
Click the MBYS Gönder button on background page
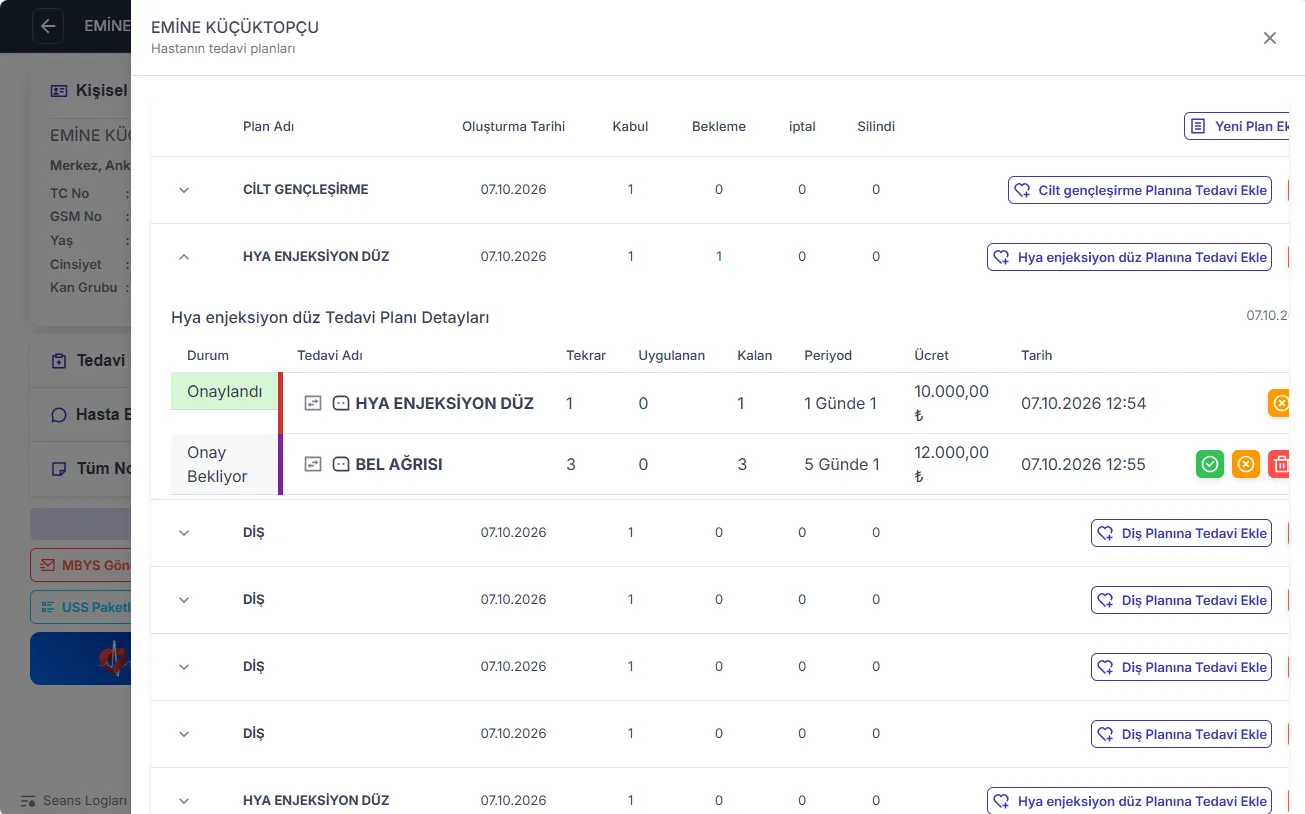(x=81, y=565)
